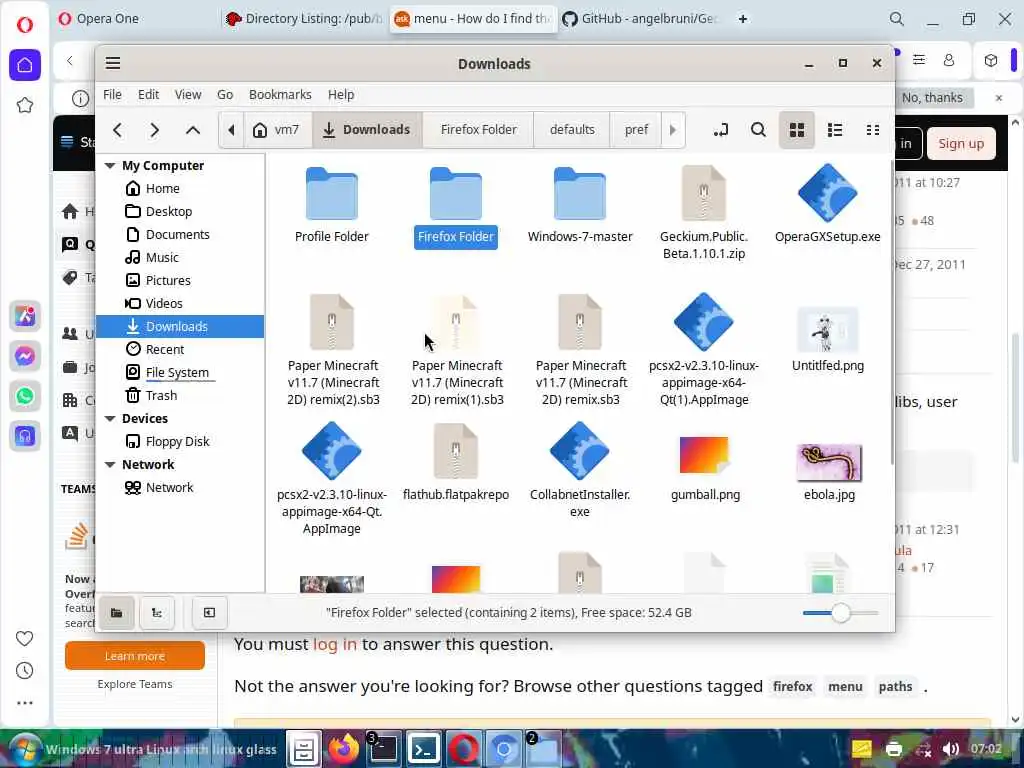The height and width of the screenshot is (768, 1024).
Task: Select CollabnetInstaller.exe file
Action: (x=580, y=451)
